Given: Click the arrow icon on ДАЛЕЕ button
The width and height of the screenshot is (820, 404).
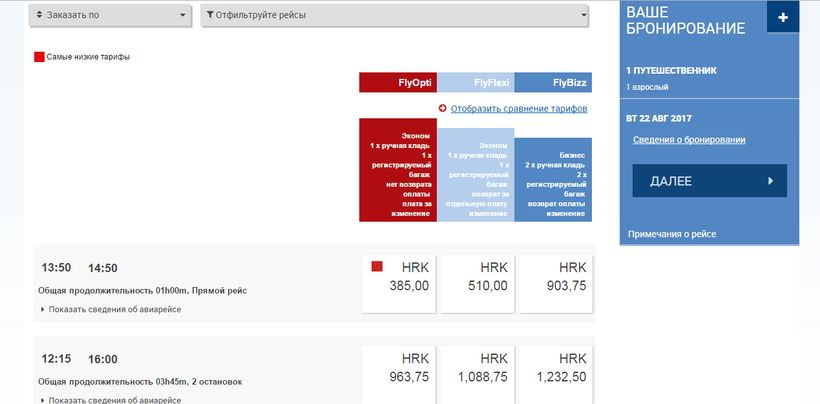Looking at the screenshot, I should 770,181.
